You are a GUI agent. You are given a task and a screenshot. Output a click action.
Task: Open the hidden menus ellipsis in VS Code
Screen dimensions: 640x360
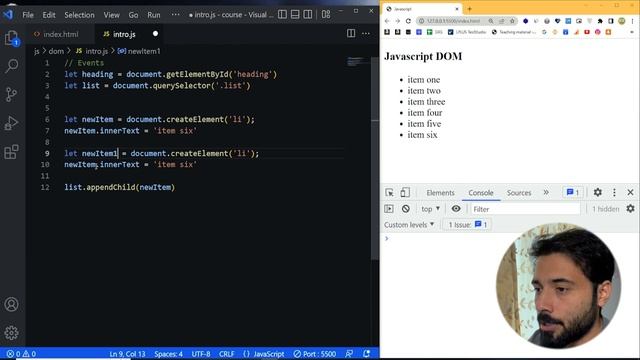(175, 15)
